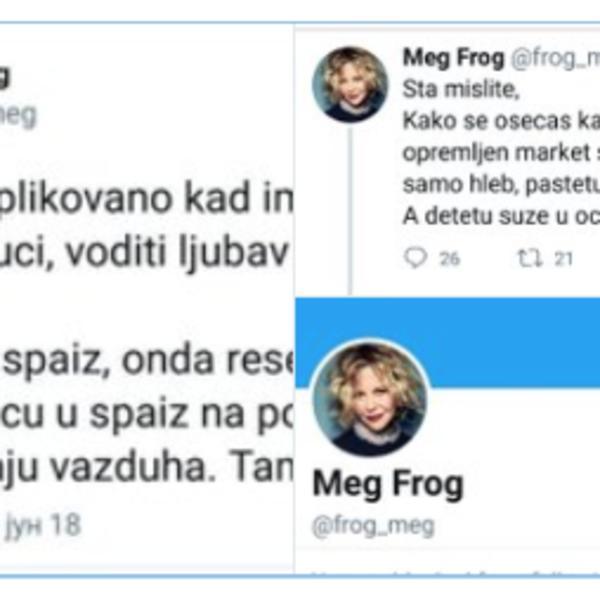The height and width of the screenshot is (600, 600).
Task: Click the tweet line "opremljen market"
Action: tap(501, 153)
